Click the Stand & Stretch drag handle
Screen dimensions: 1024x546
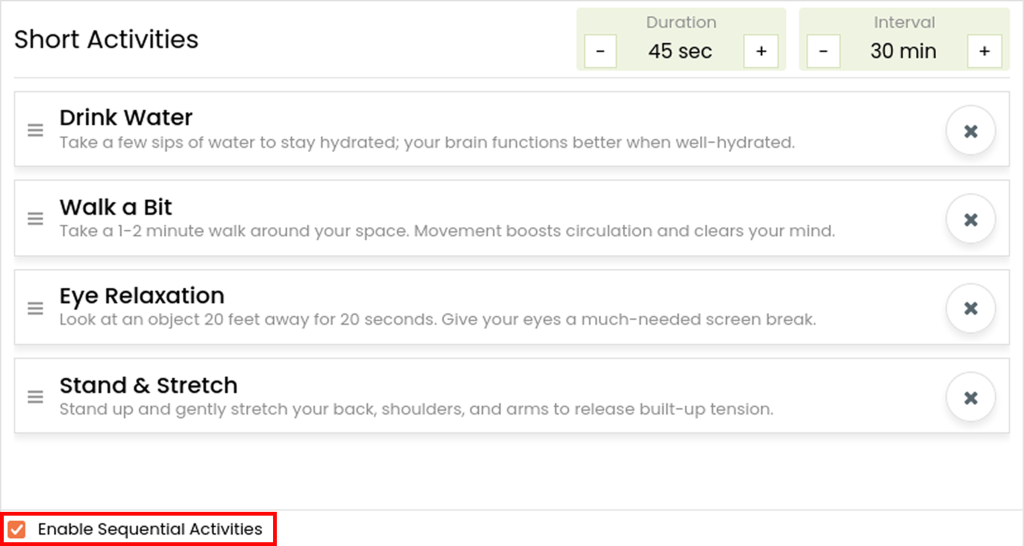point(35,396)
